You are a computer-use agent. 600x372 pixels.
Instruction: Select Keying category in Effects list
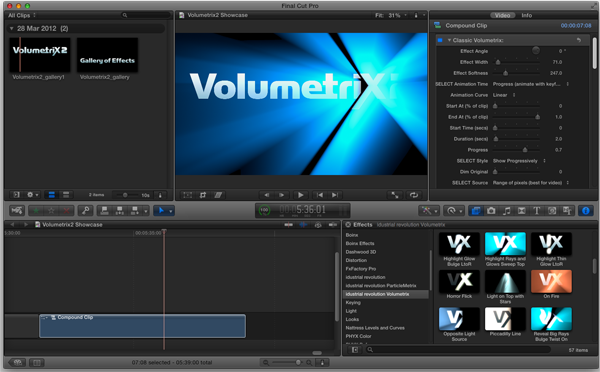coord(353,302)
